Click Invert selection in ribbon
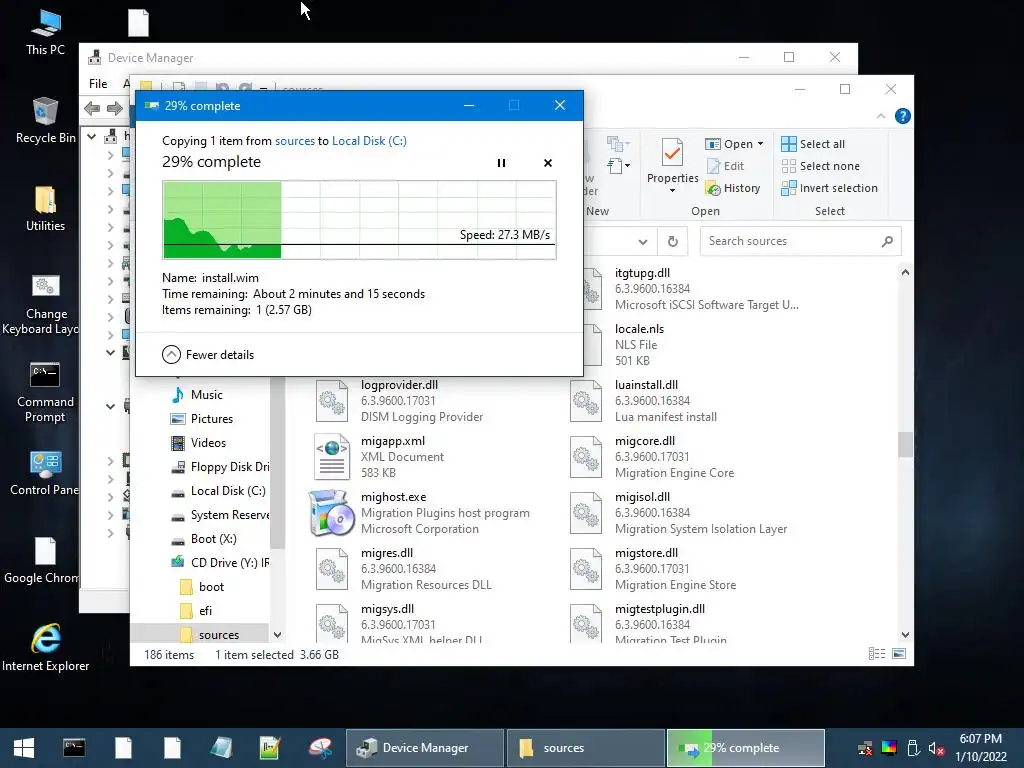 click(829, 188)
